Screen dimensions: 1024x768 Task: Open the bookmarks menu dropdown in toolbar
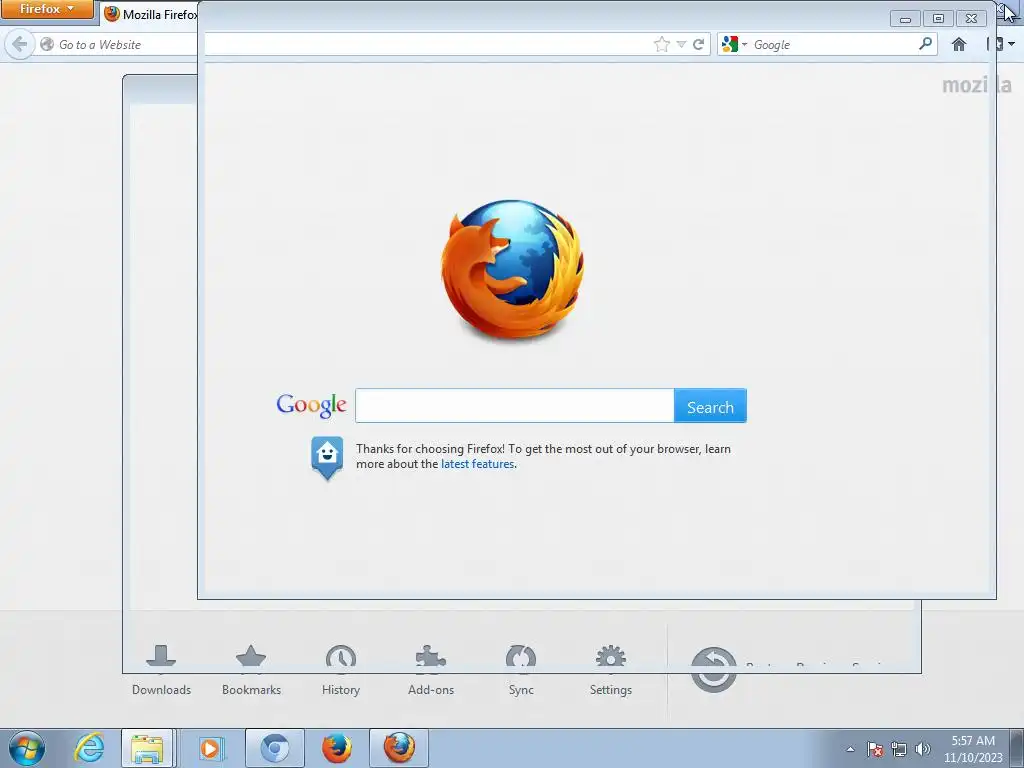1002,44
